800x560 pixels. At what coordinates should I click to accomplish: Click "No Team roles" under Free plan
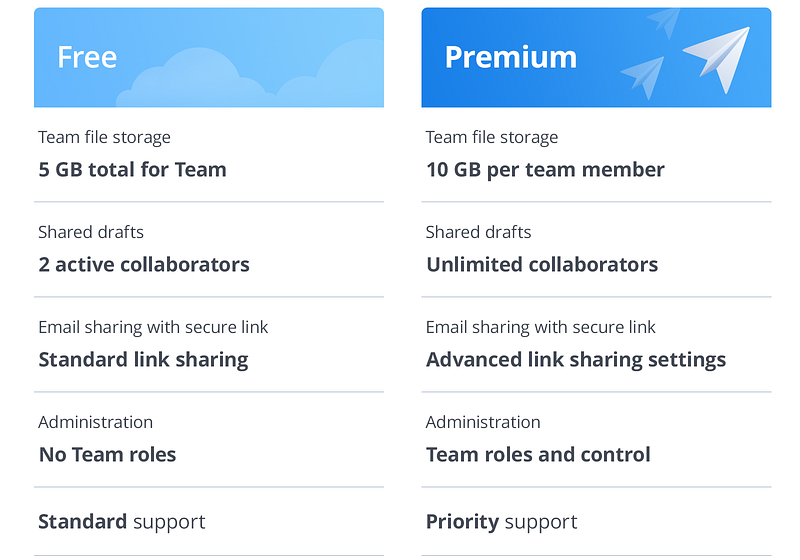(x=107, y=454)
